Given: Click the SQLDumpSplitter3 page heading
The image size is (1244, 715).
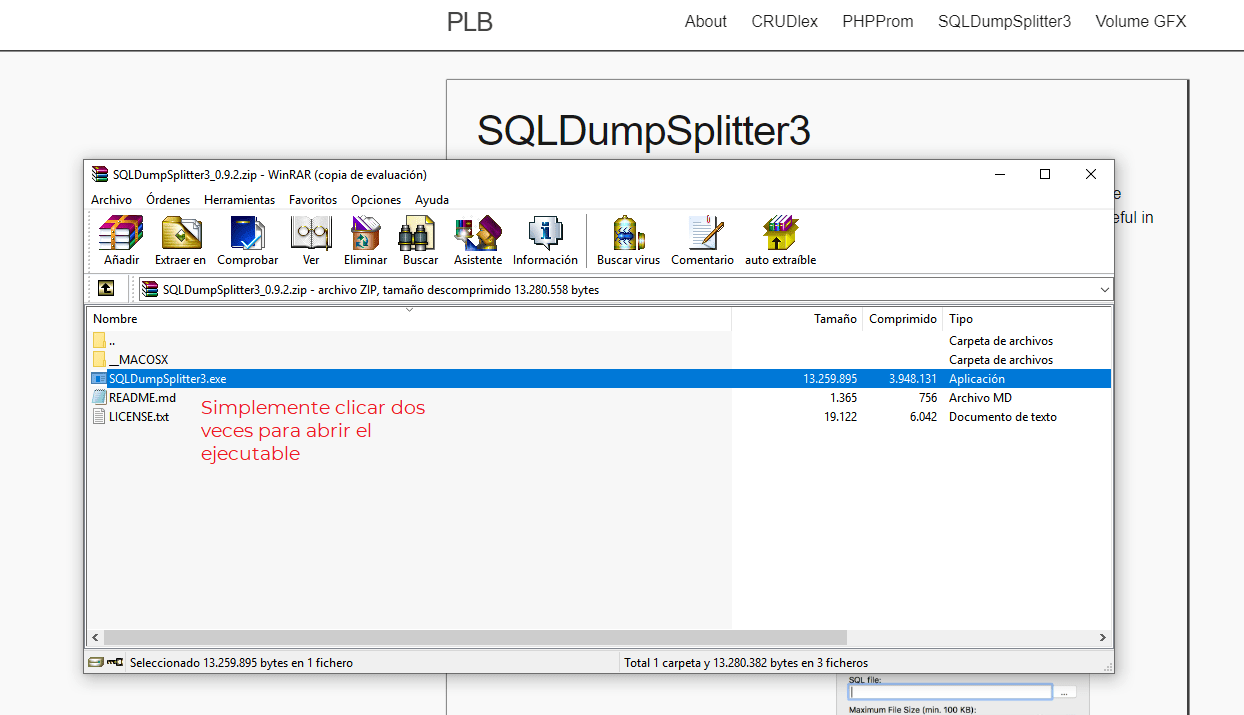Looking at the screenshot, I should [x=643, y=131].
